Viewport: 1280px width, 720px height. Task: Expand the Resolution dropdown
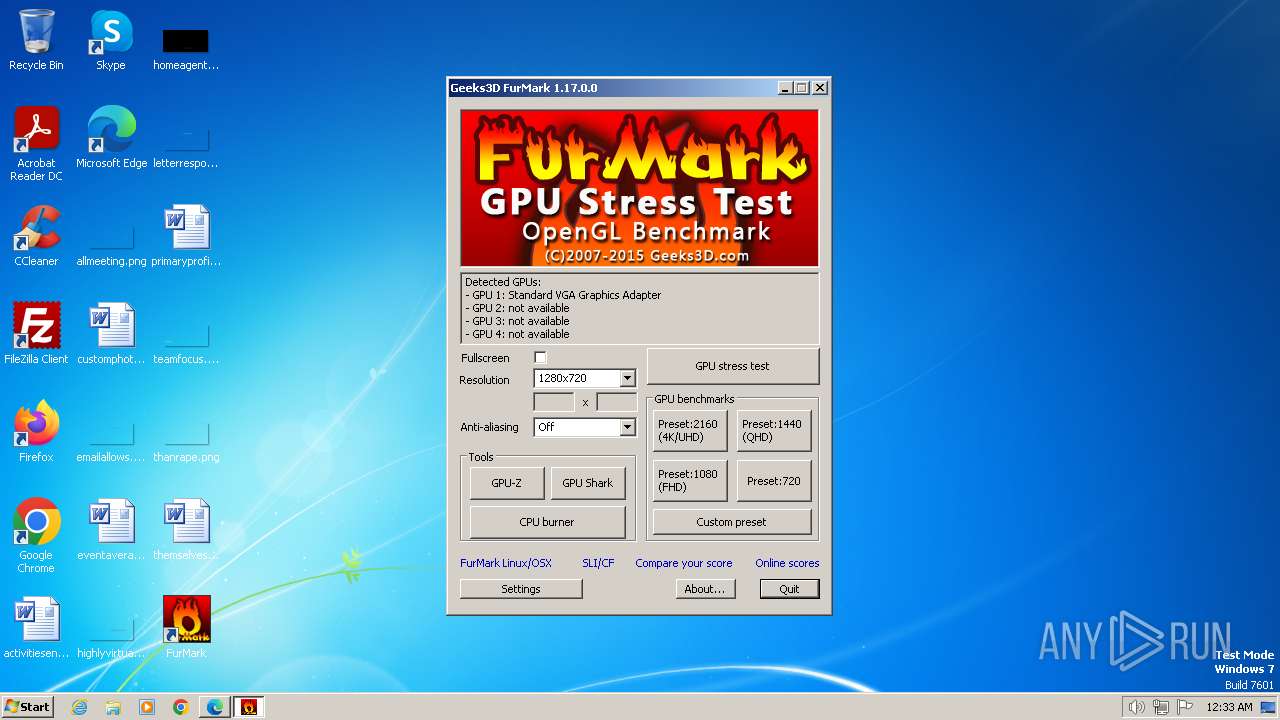627,379
